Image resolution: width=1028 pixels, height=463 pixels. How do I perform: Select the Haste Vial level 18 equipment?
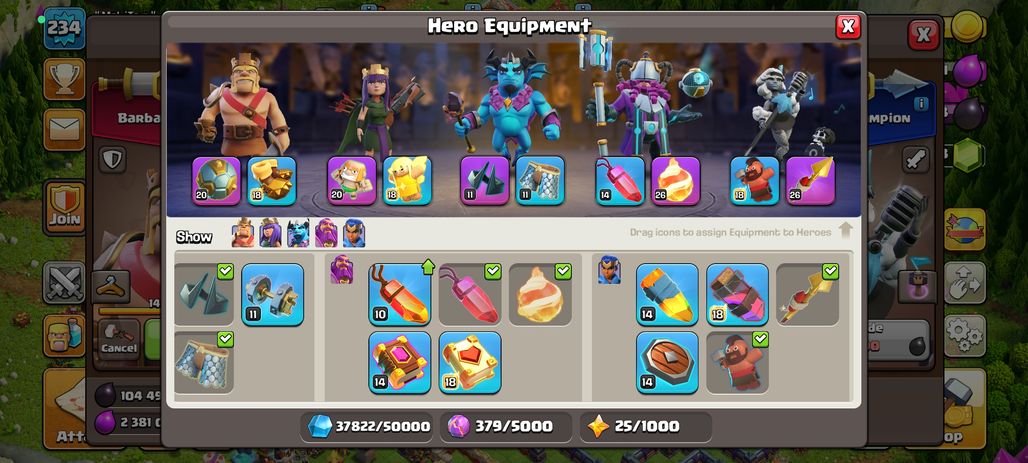click(738, 294)
